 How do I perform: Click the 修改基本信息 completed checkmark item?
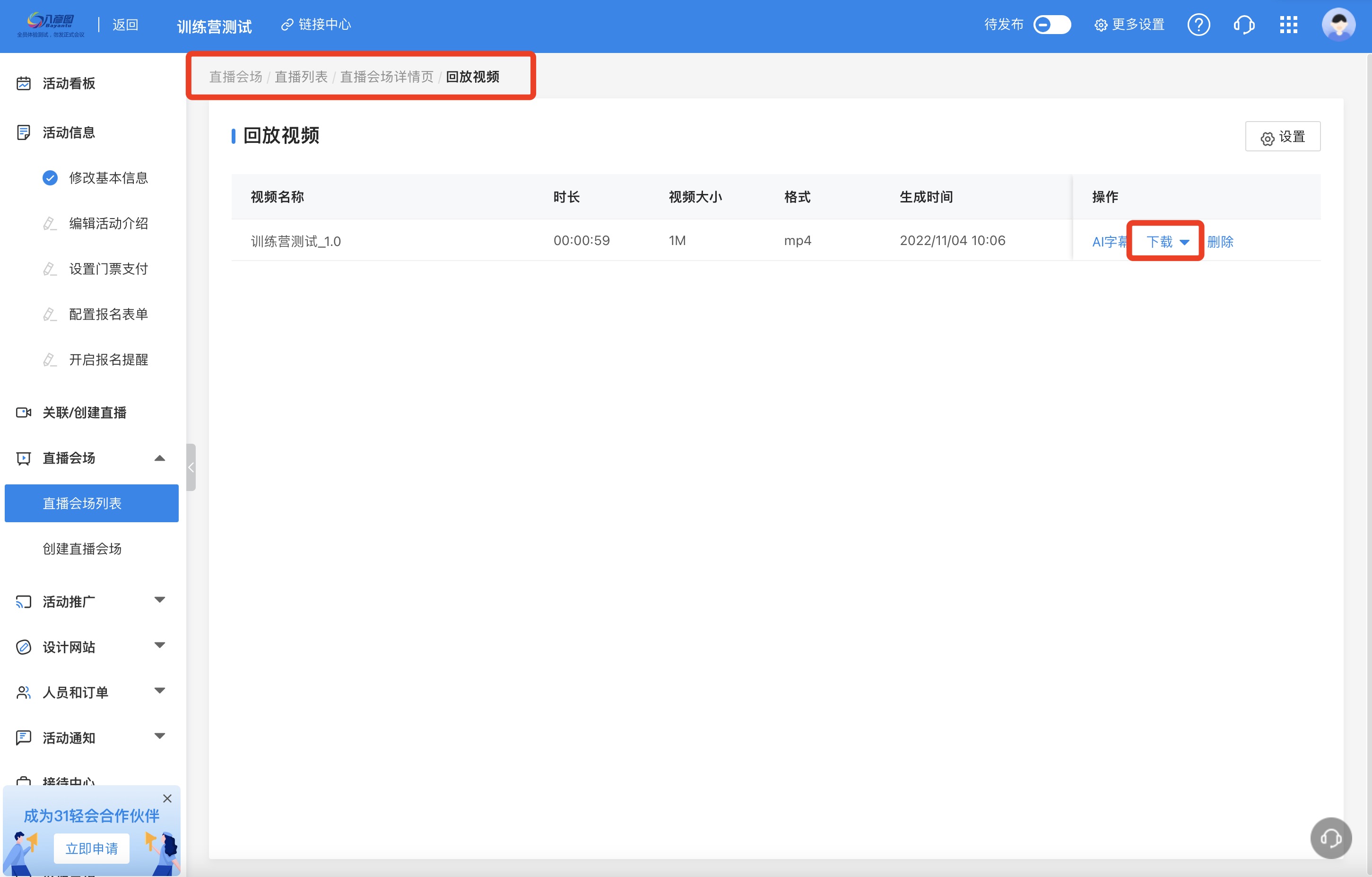96,178
